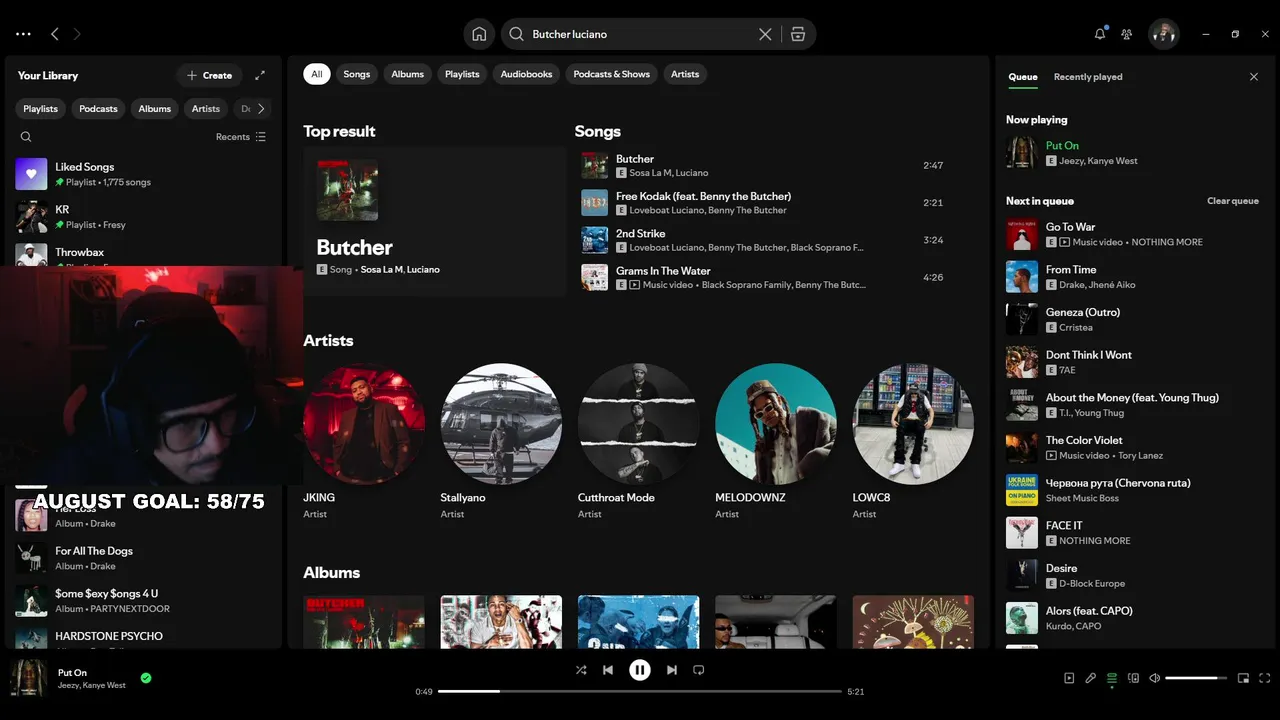Toggle the Queue button in player bar
1280x720 pixels.
(x=1112, y=678)
